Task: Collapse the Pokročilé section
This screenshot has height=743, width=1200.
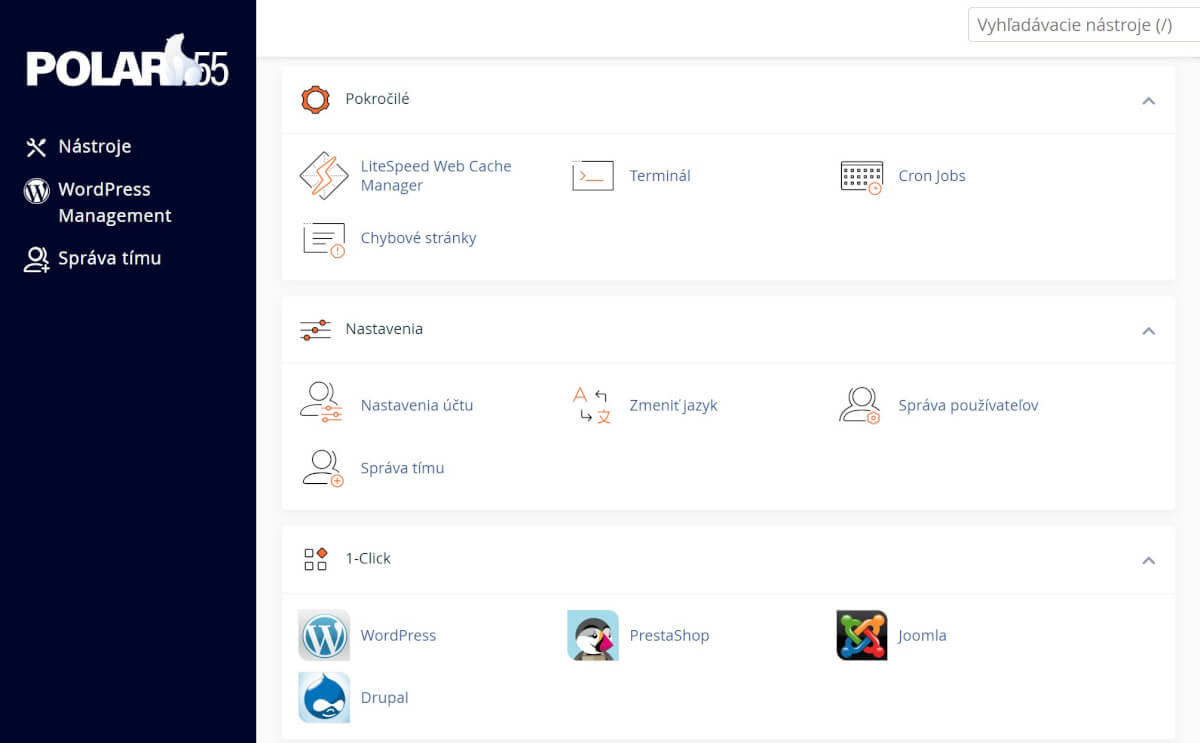Action: pyautogui.click(x=1148, y=100)
